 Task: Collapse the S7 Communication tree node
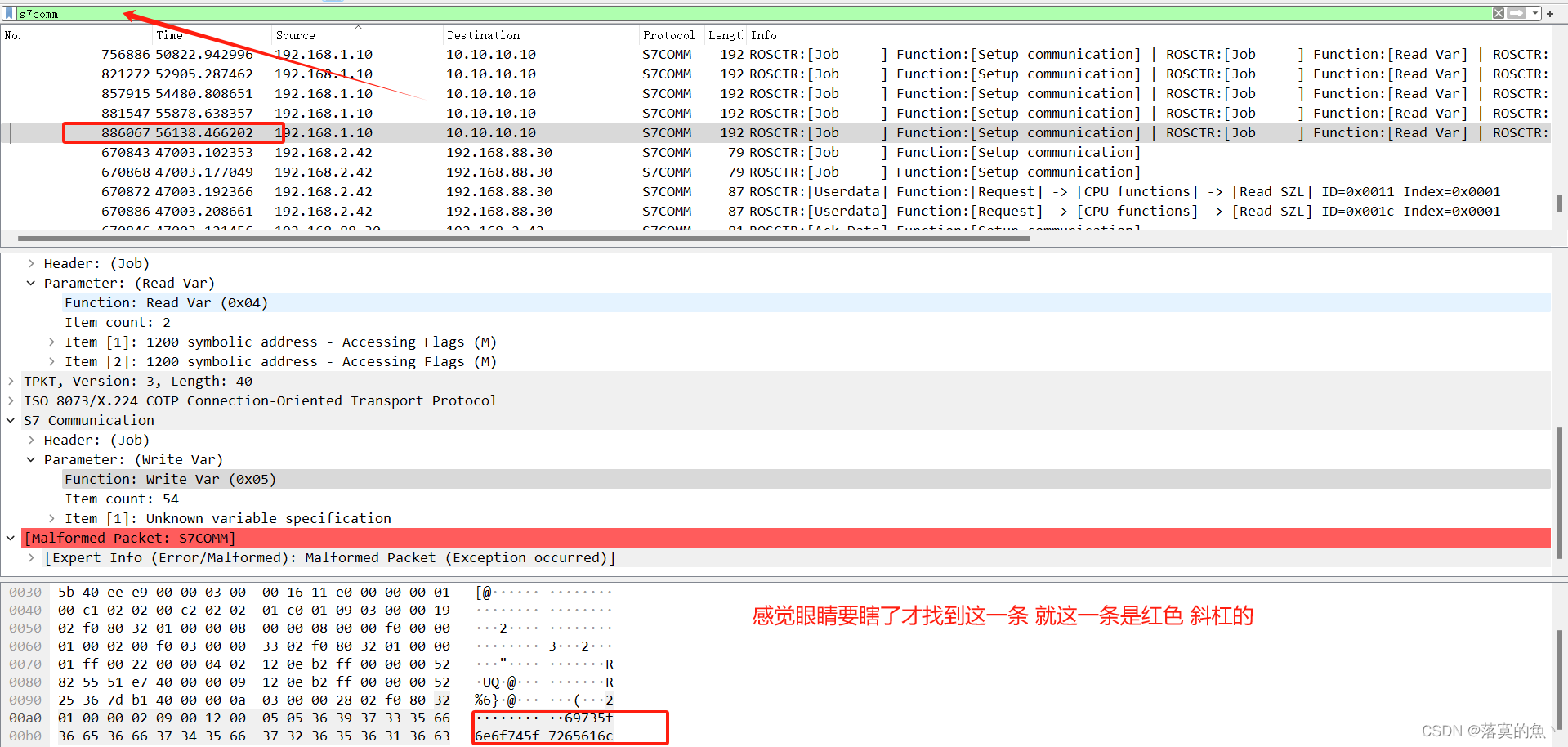11,420
